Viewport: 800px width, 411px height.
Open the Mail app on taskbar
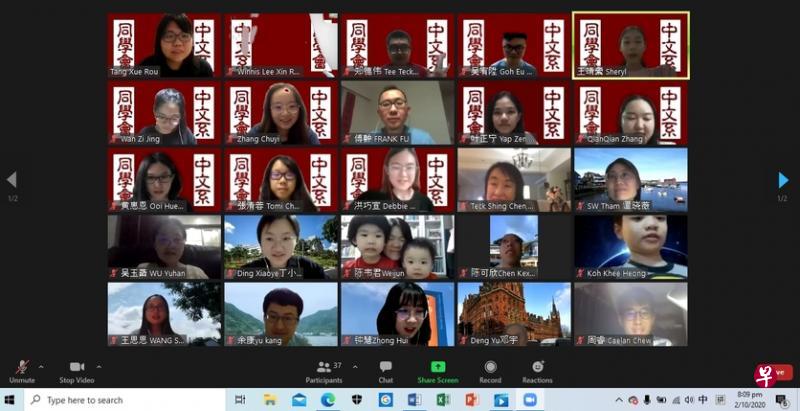299,400
